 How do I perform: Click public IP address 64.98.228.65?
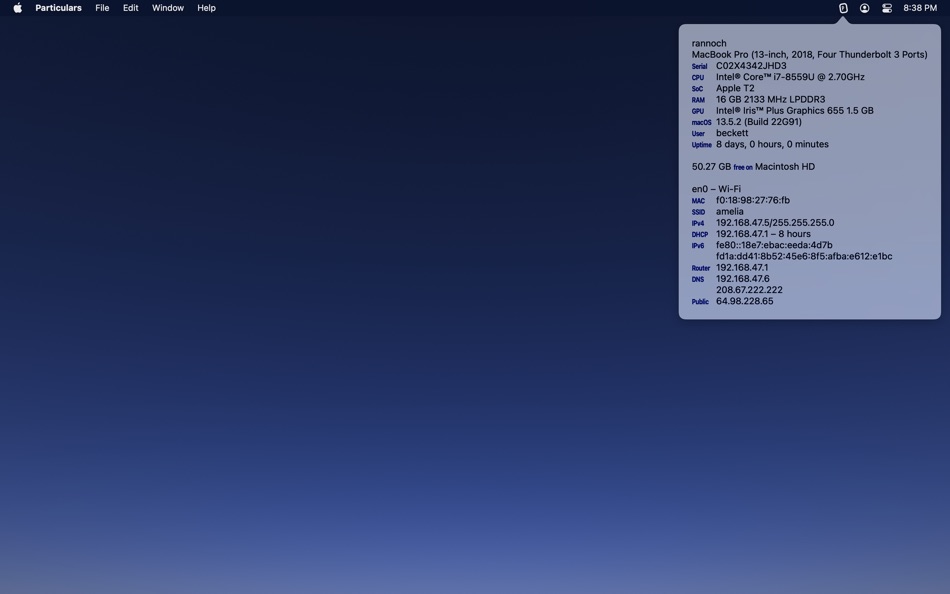[x=744, y=301]
